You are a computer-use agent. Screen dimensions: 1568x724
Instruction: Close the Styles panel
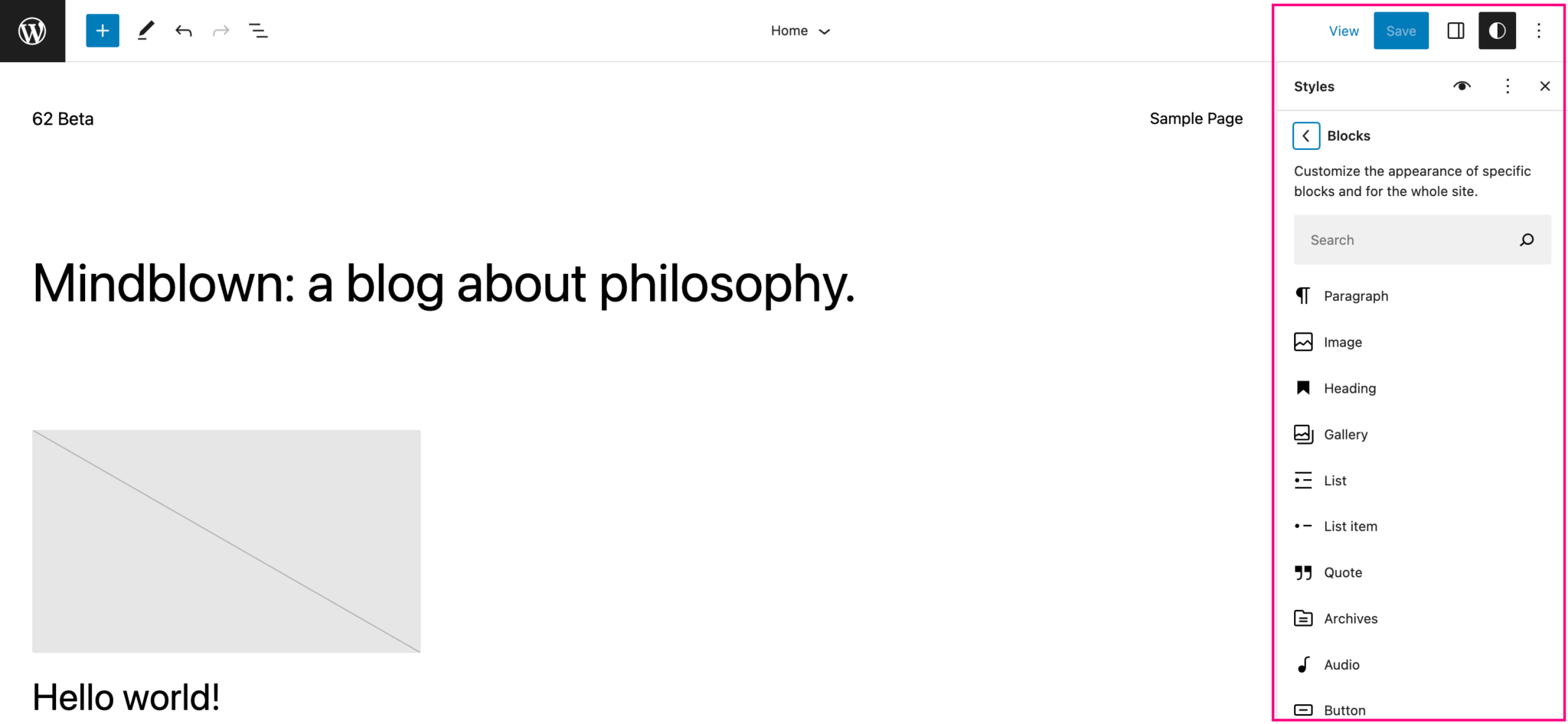tap(1545, 86)
